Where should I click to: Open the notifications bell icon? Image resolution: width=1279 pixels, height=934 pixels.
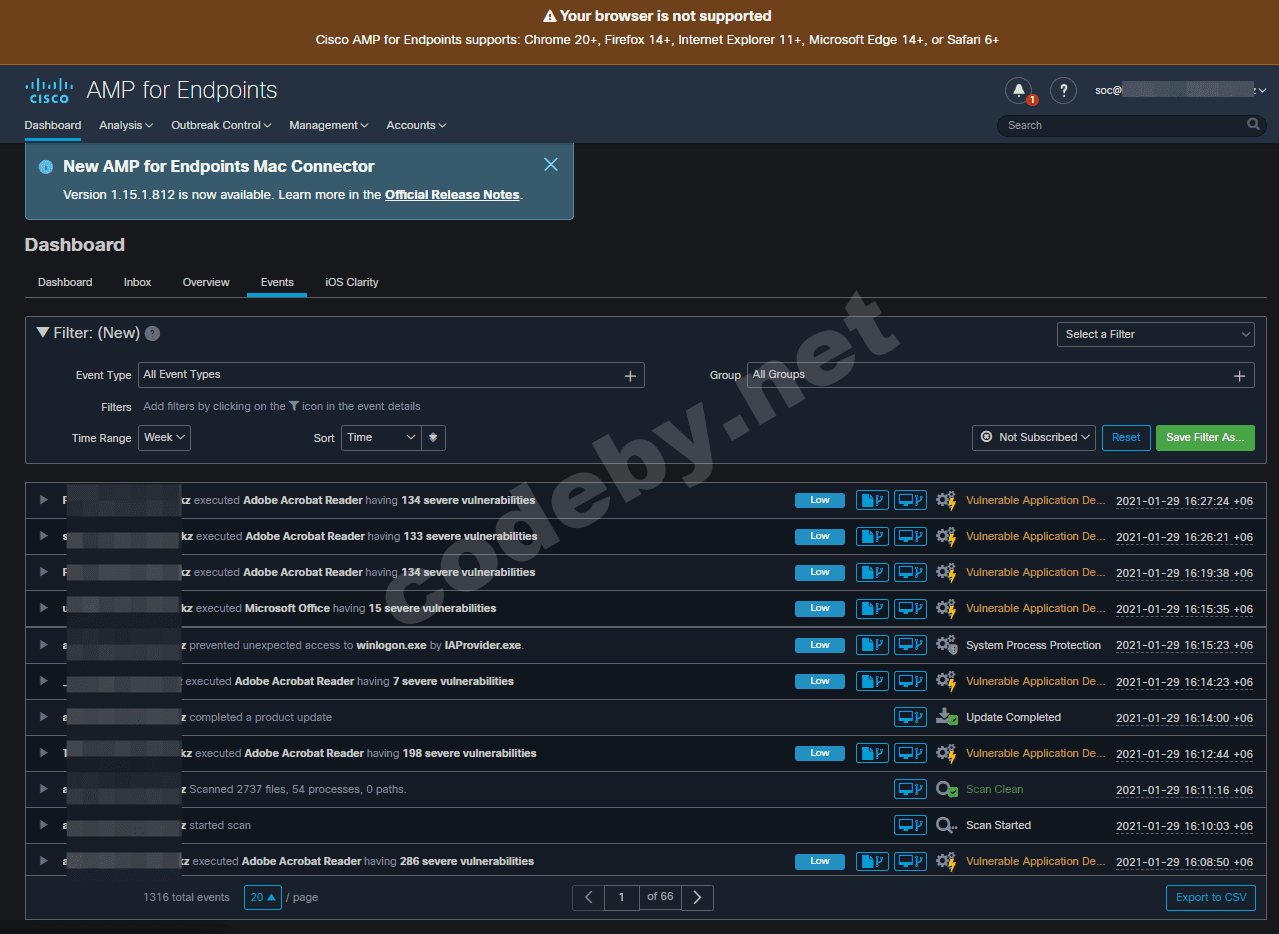pos(1018,90)
